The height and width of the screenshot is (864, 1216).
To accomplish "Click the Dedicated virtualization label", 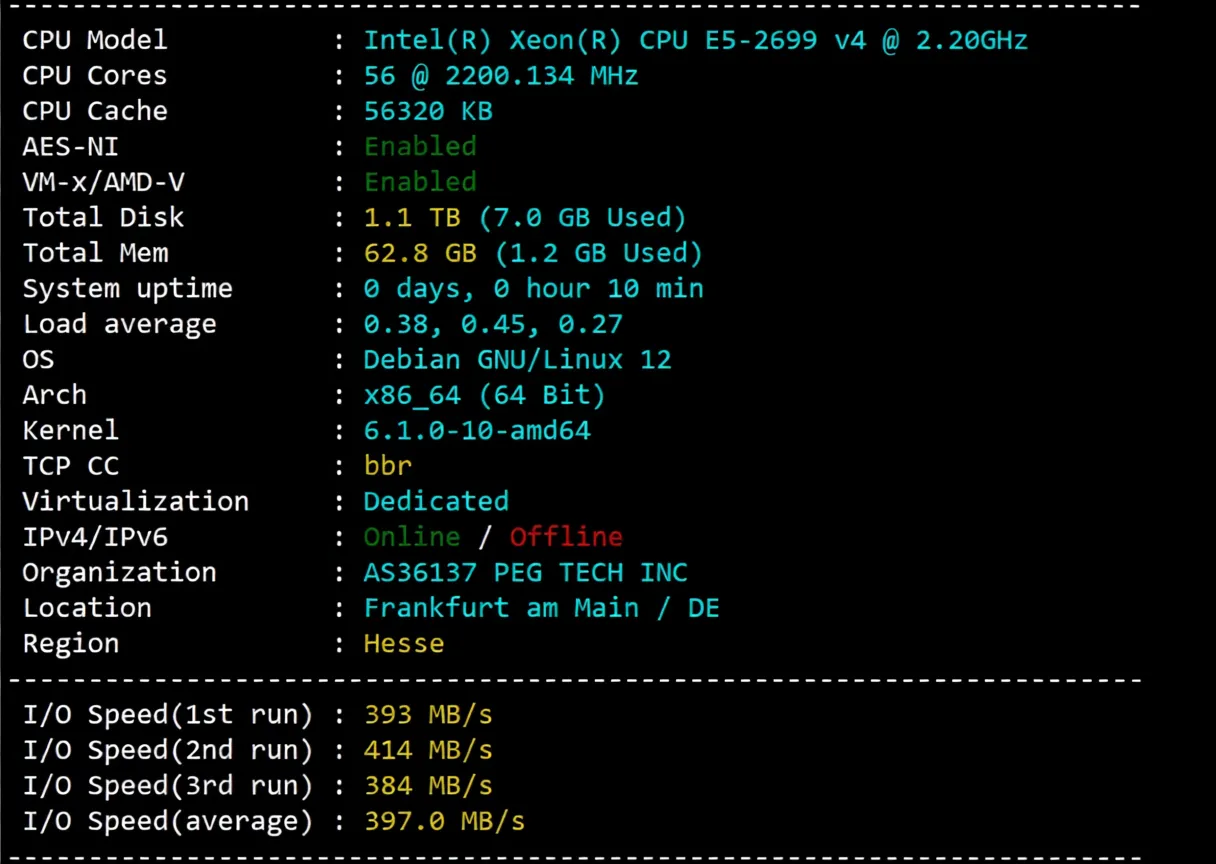I will 435,501.
